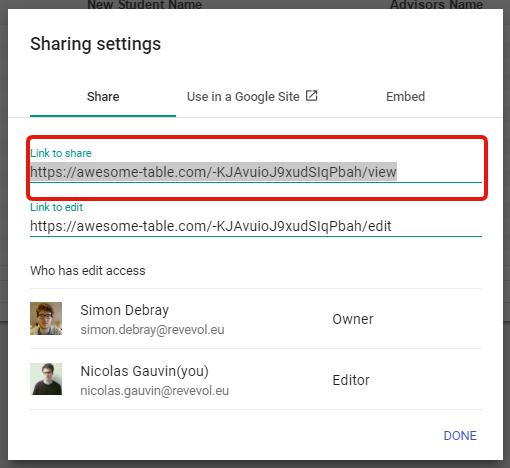Click the Link to edit label
Image resolution: width=510 pixels, height=468 pixels.
(x=56, y=207)
